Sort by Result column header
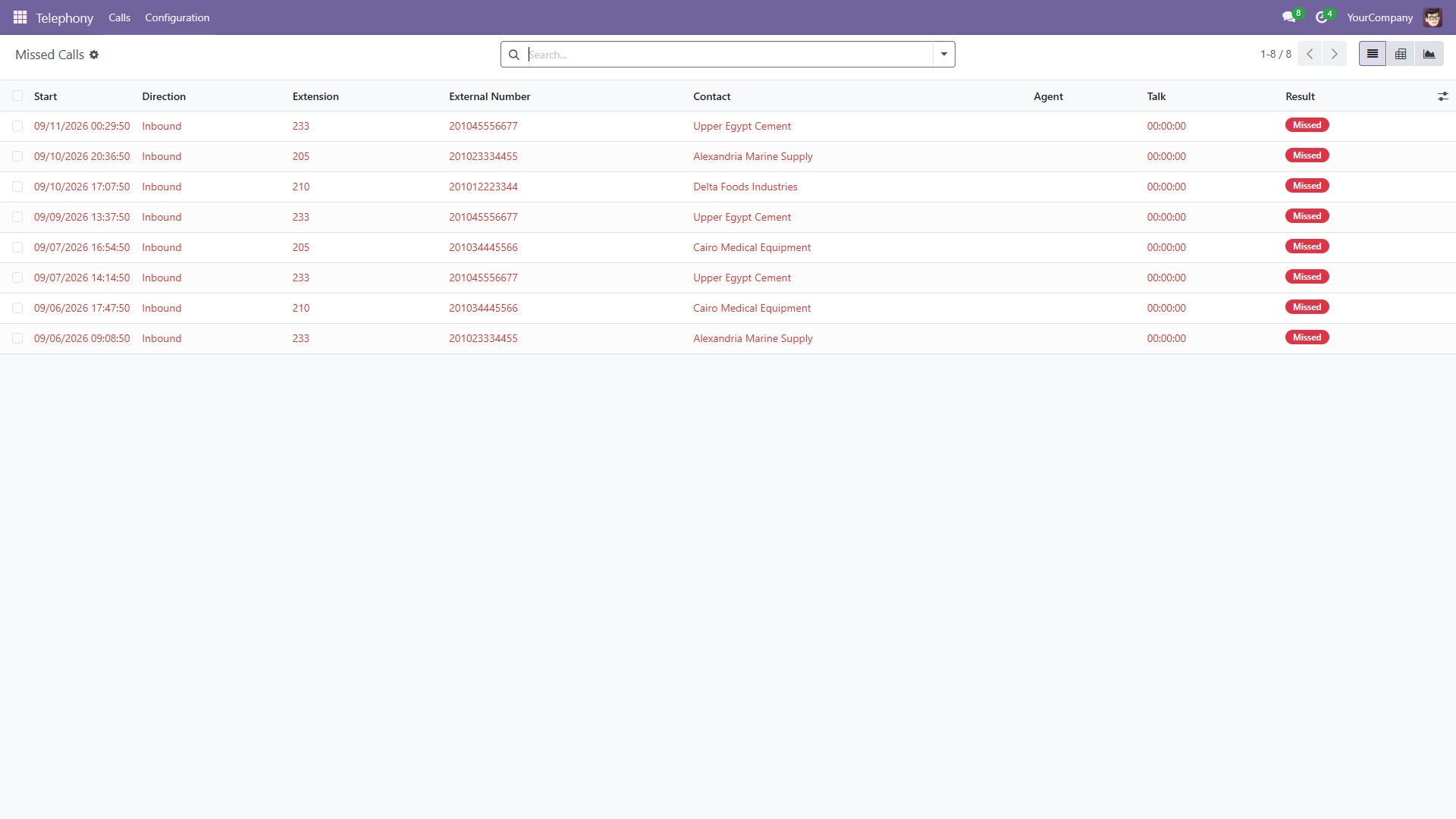The width and height of the screenshot is (1456, 819). pos(1300,96)
